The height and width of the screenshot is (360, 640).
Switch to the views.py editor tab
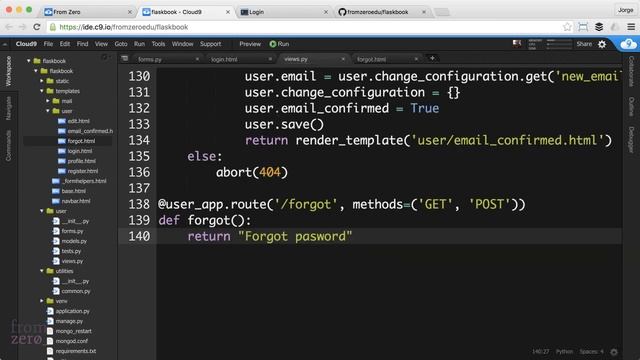point(312,59)
